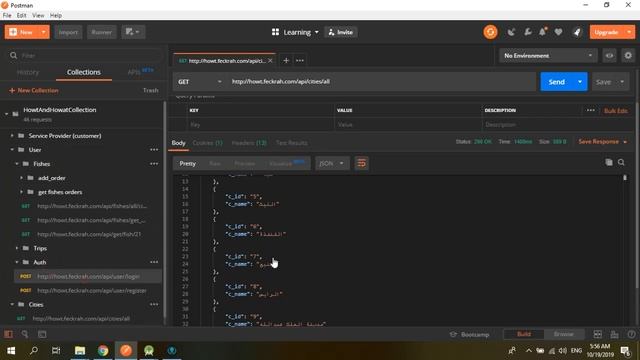Viewport: 640px width, 360px height.
Task: Open the Upgrade dropdown arrow
Action: point(629,32)
